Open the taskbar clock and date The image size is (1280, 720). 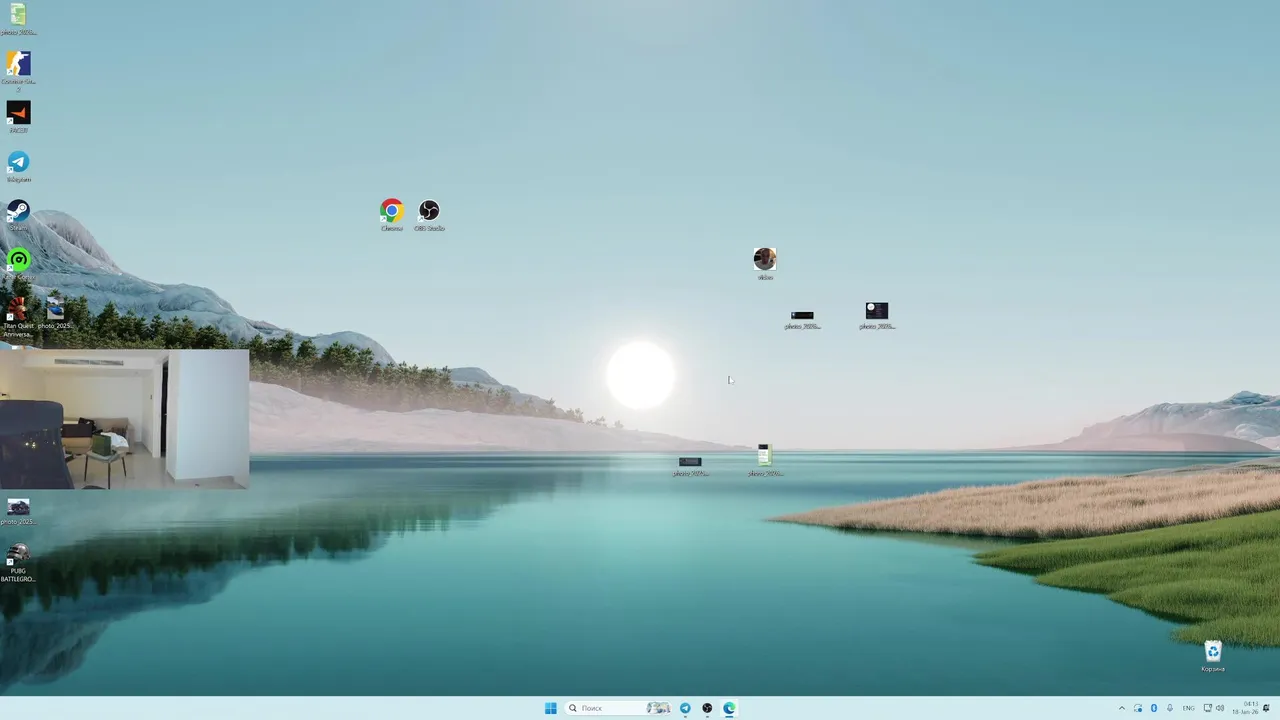[x=1246, y=708]
